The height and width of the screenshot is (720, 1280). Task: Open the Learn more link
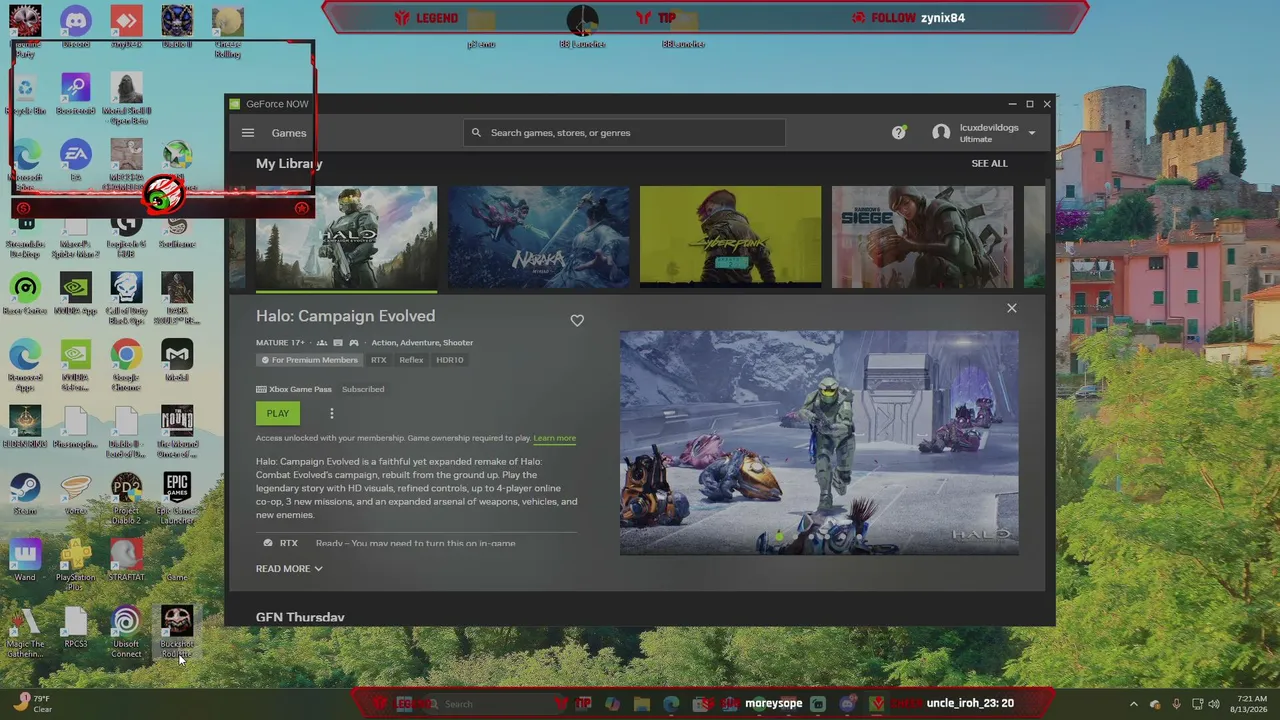click(x=554, y=438)
